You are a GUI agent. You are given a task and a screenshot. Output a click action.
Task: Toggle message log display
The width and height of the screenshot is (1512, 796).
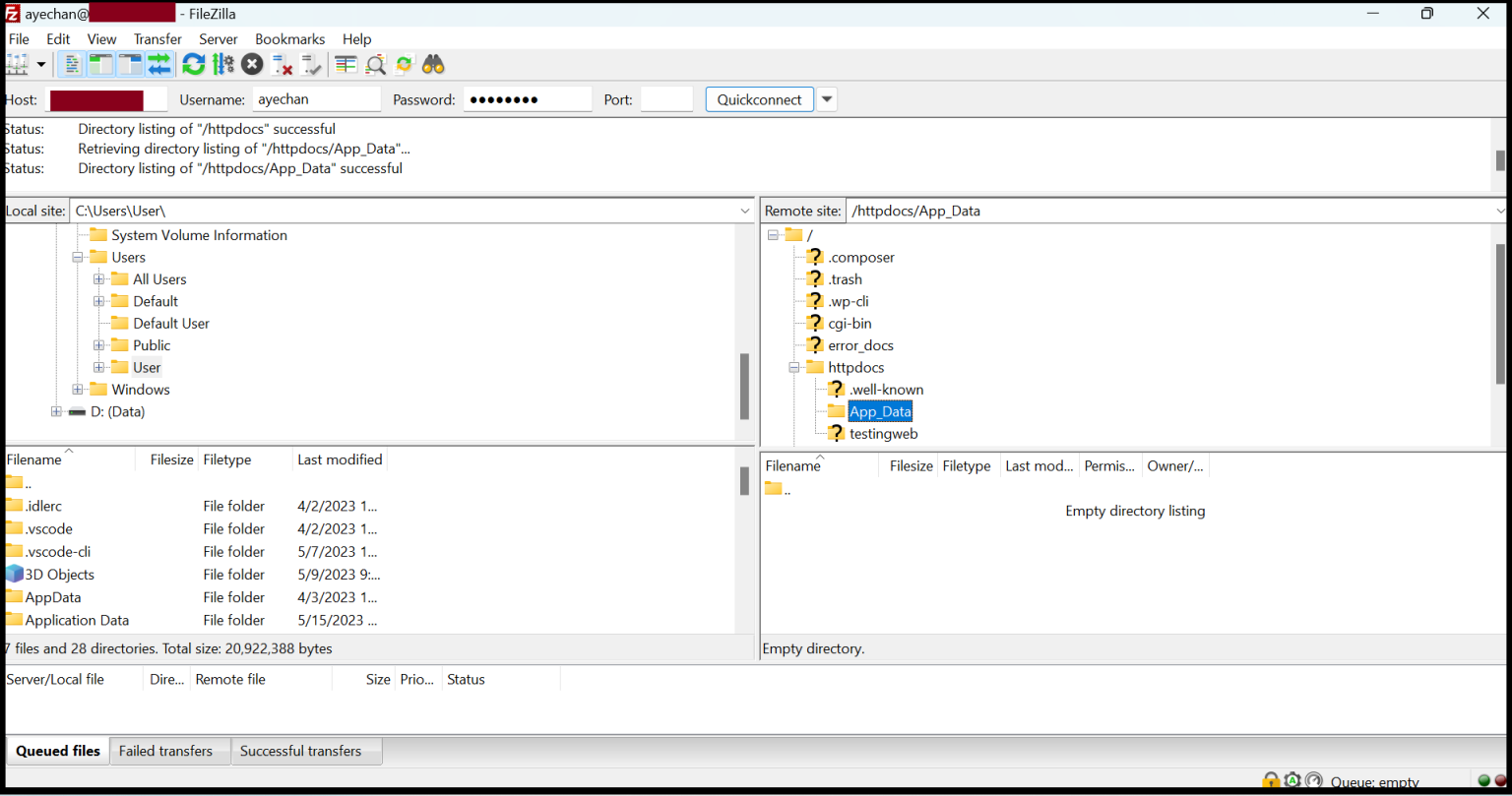[71, 65]
